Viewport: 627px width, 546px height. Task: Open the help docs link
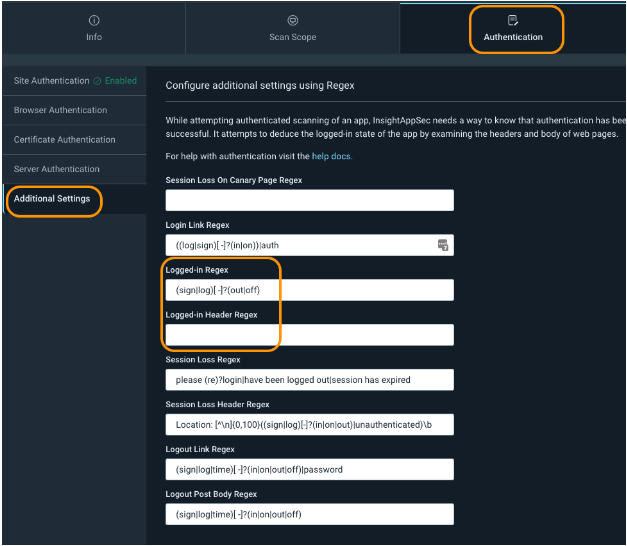click(331, 156)
